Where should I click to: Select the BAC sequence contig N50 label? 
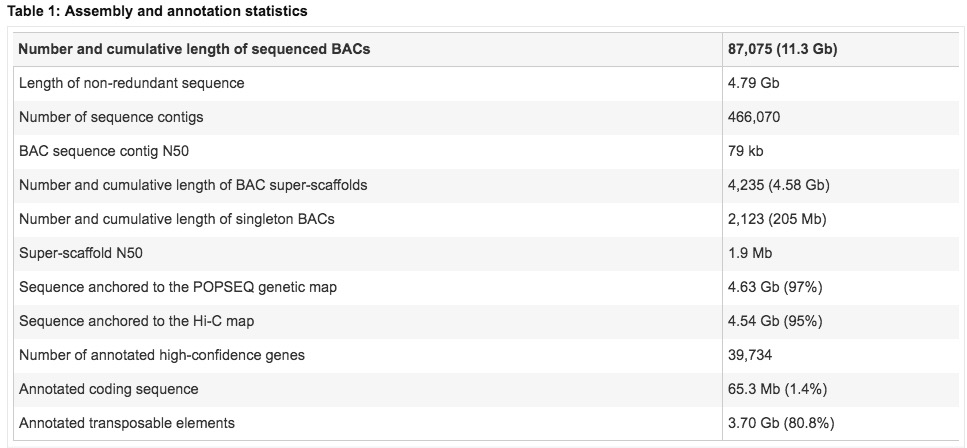click(x=111, y=151)
